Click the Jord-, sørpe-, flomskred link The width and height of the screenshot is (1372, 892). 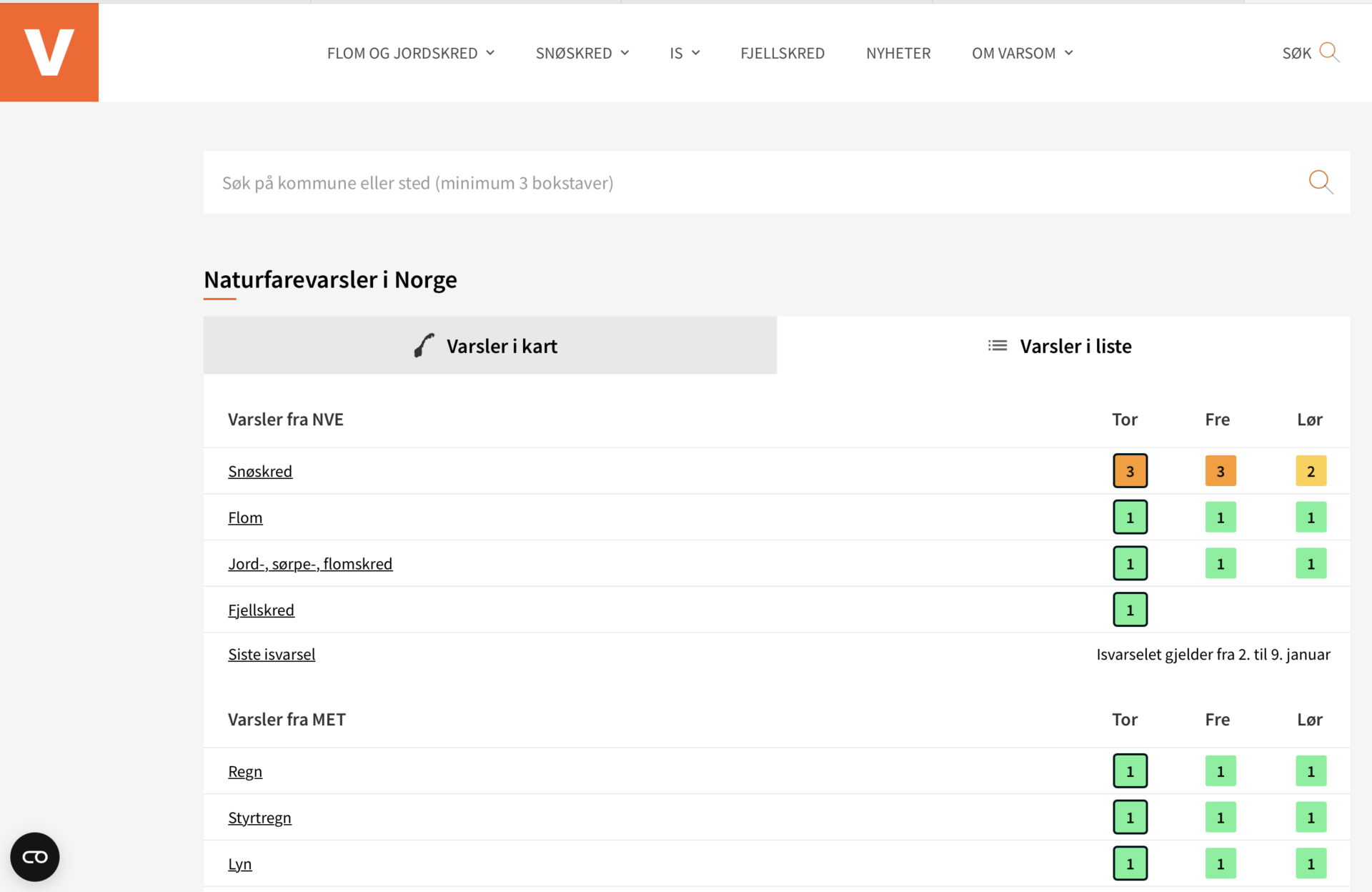pyautogui.click(x=310, y=564)
